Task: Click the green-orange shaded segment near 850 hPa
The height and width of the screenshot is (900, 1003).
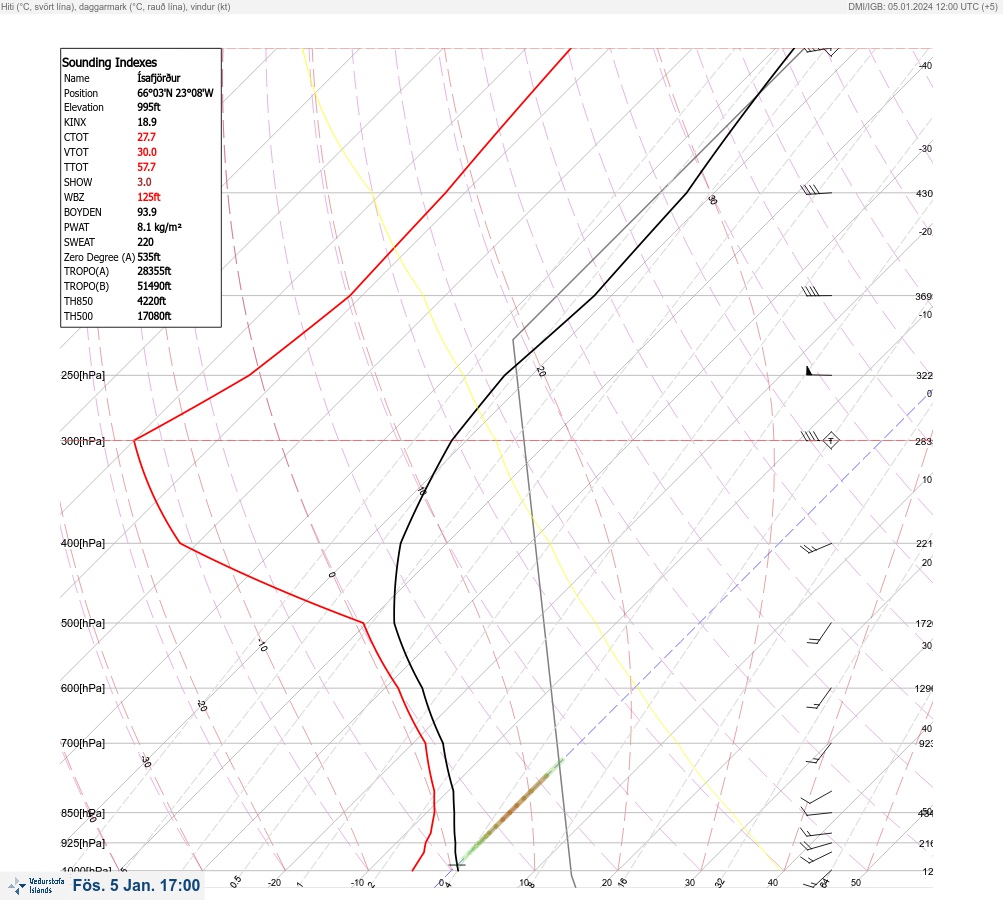Action: 511,810
